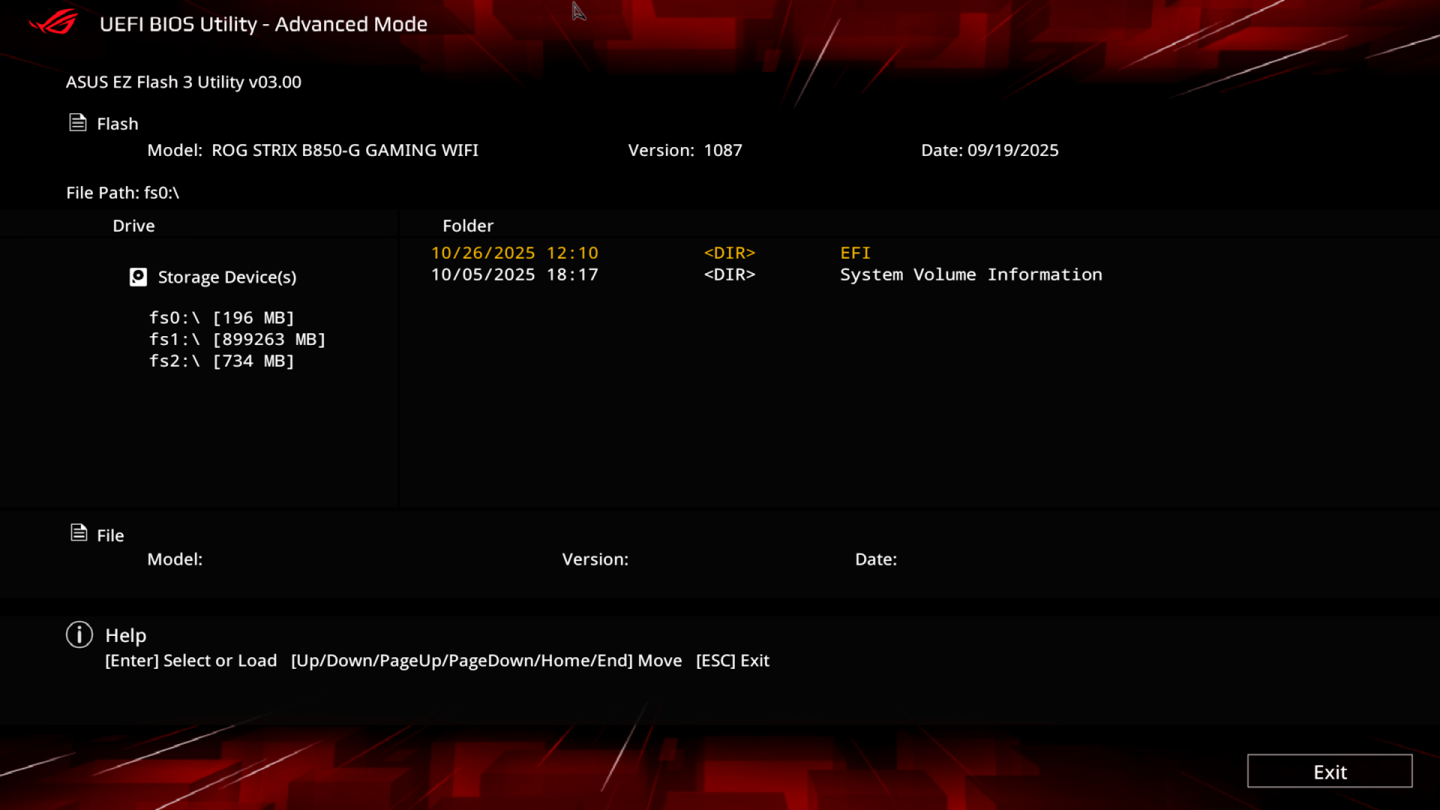Click the flash Version 1087 value

coord(723,150)
